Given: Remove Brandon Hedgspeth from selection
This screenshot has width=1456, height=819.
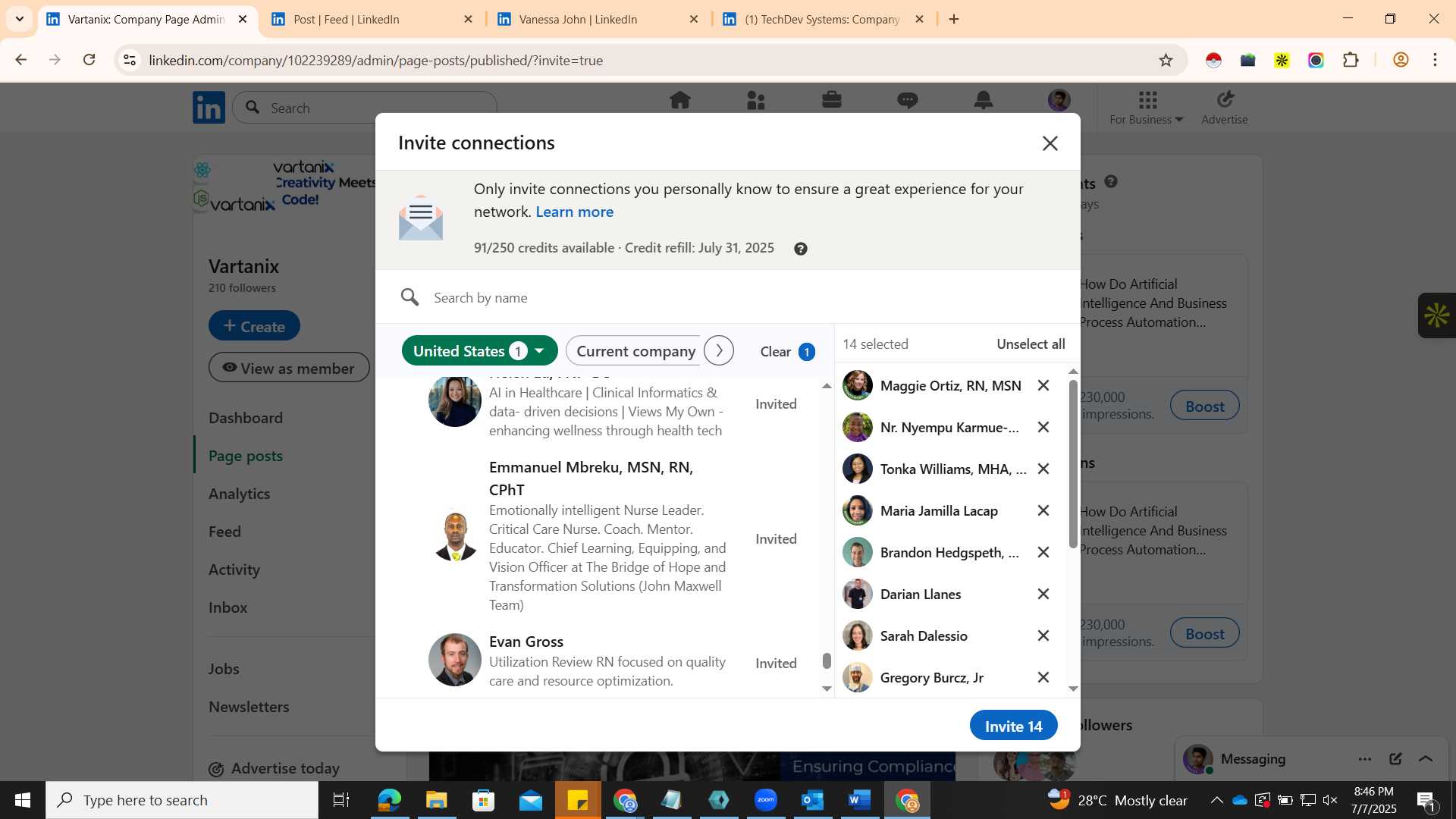Looking at the screenshot, I should point(1043,553).
